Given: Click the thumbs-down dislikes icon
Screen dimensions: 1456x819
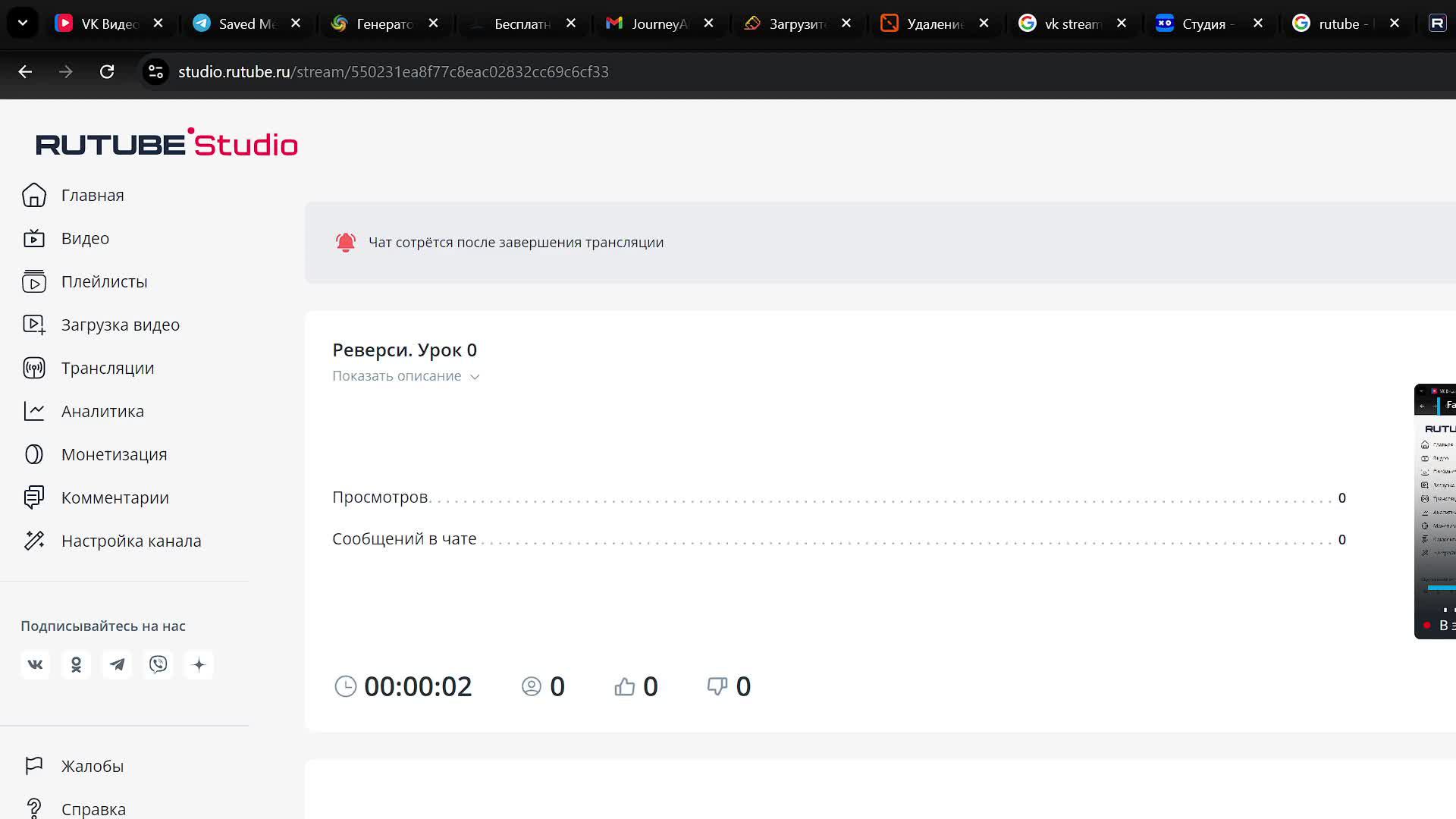Looking at the screenshot, I should pyautogui.click(x=717, y=687).
